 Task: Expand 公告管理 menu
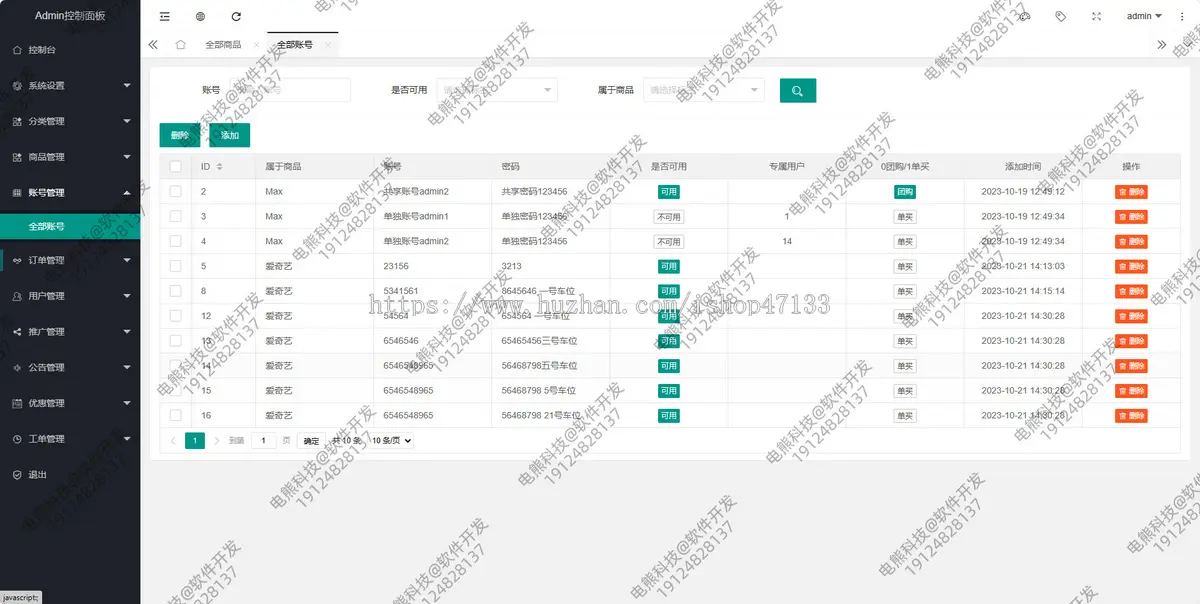coord(70,367)
